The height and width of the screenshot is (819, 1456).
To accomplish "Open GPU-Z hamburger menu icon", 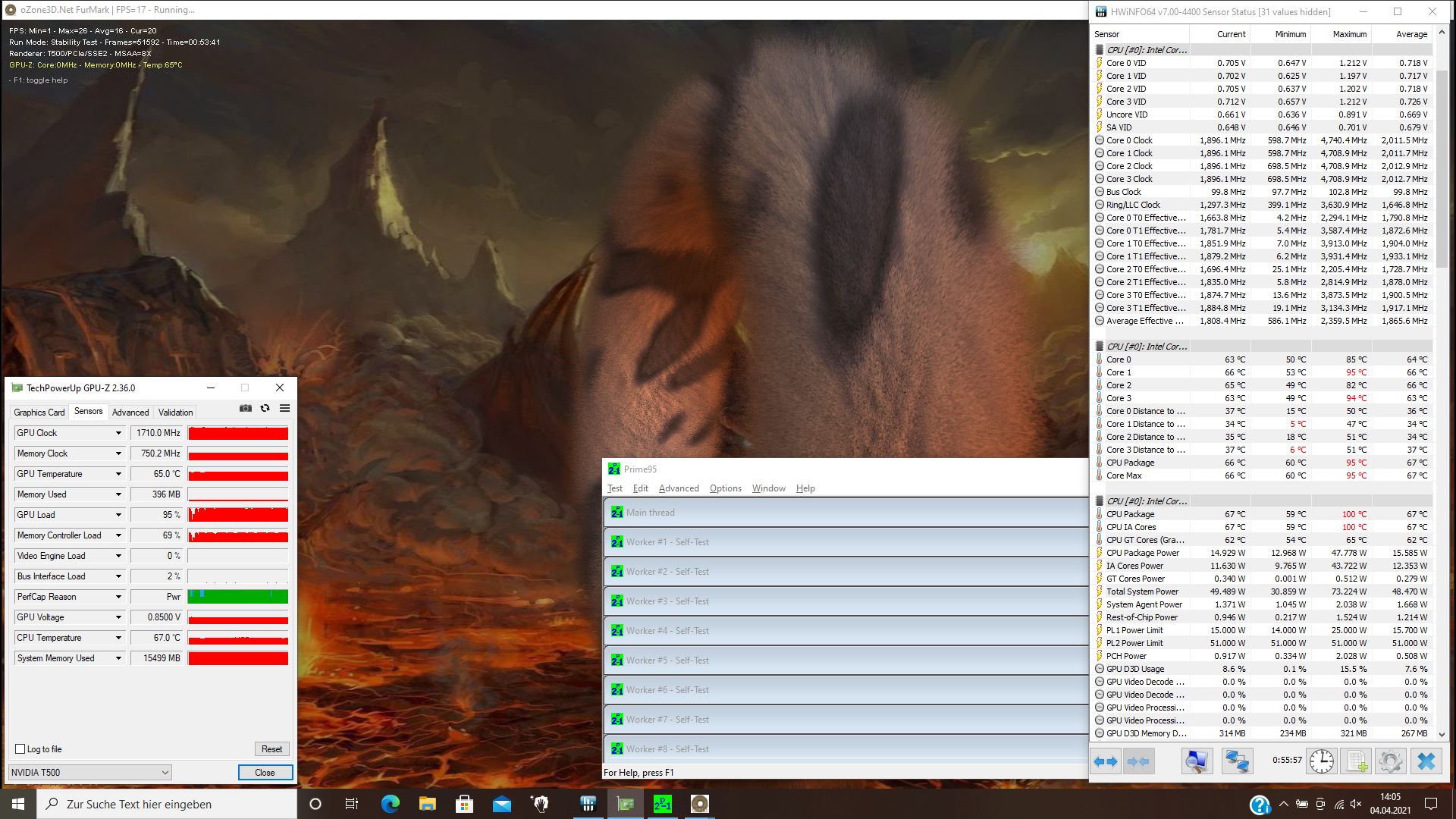I will [284, 408].
